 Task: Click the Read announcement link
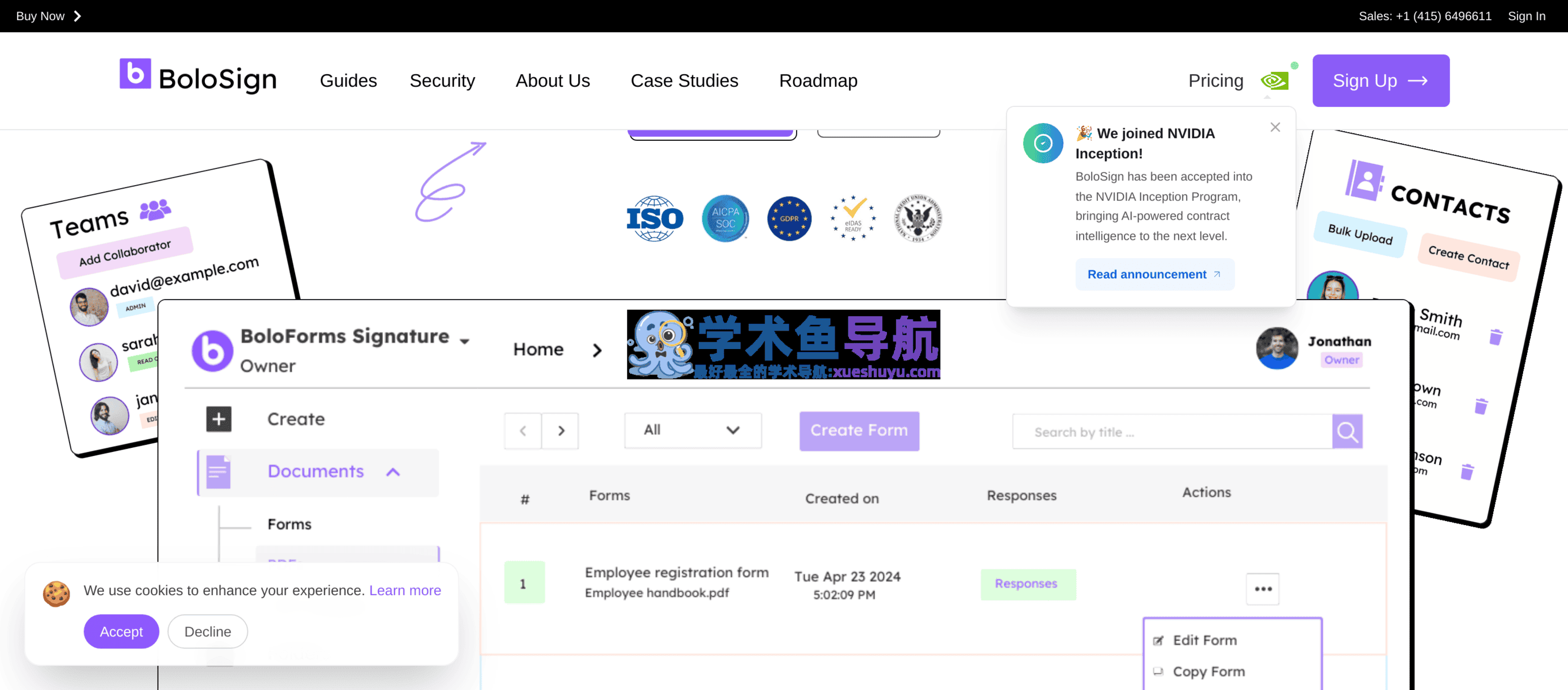1154,274
